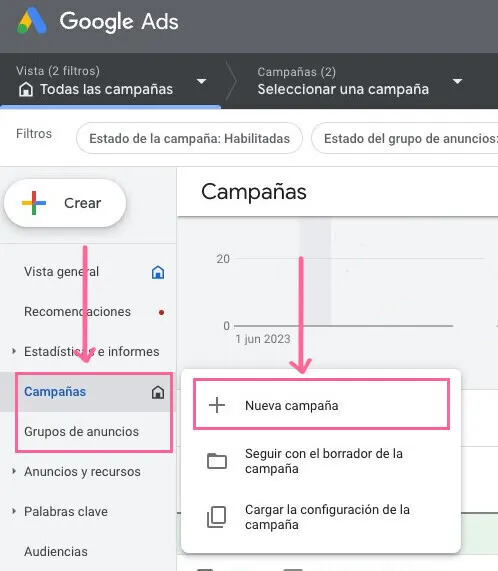This screenshot has width=498, height=571.
Task: Click the 1 jun 2023 chart date label
Action: click(x=263, y=339)
